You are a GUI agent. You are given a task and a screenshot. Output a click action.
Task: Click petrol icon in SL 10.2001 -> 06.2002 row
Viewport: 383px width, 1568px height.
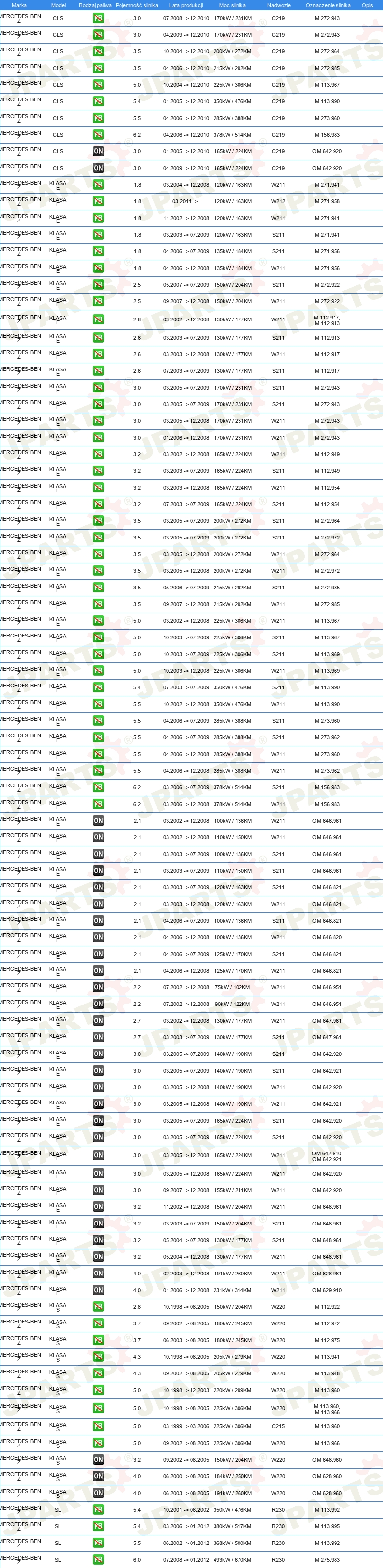98,1510
